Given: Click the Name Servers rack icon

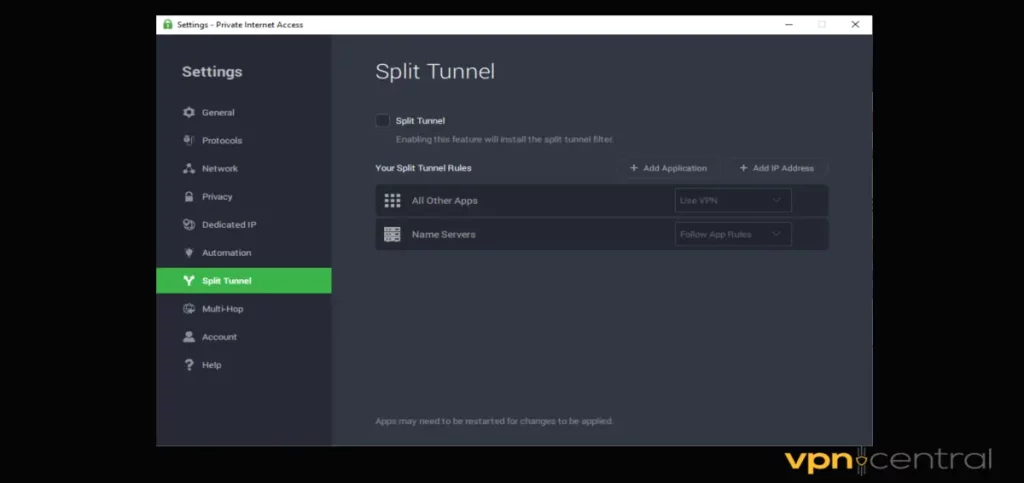Looking at the screenshot, I should pyautogui.click(x=392, y=234).
